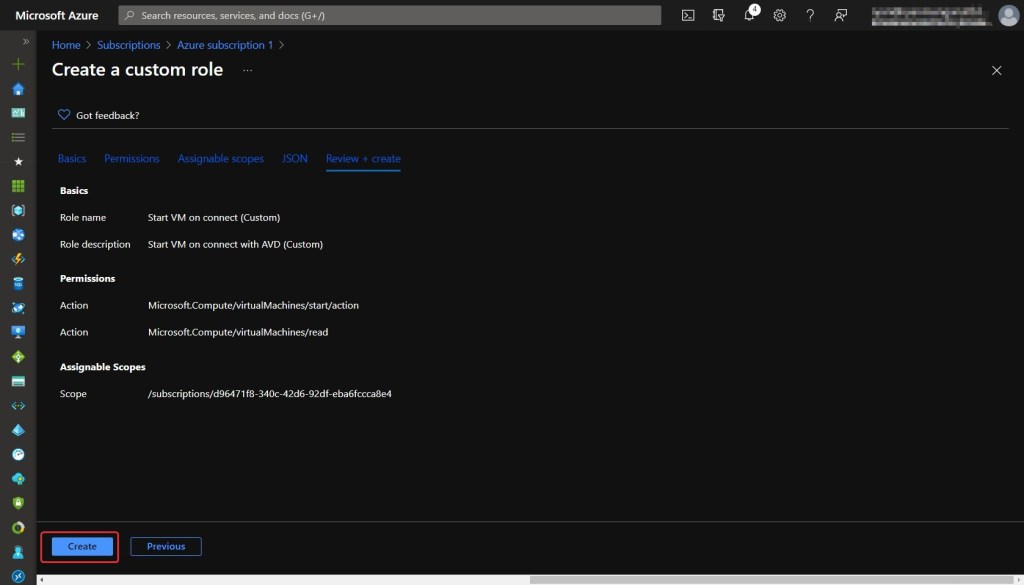This screenshot has width=1024, height=585.
Task: Go to Home breadcrumb link
Action: coord(66,45)
